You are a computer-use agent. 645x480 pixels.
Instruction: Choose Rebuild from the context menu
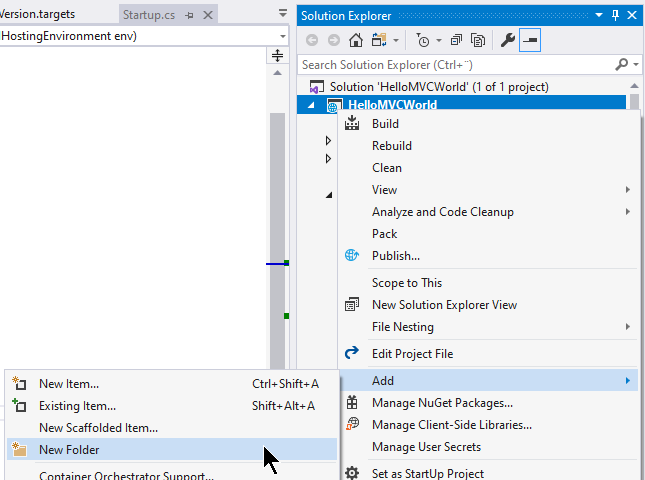[489, 146]
